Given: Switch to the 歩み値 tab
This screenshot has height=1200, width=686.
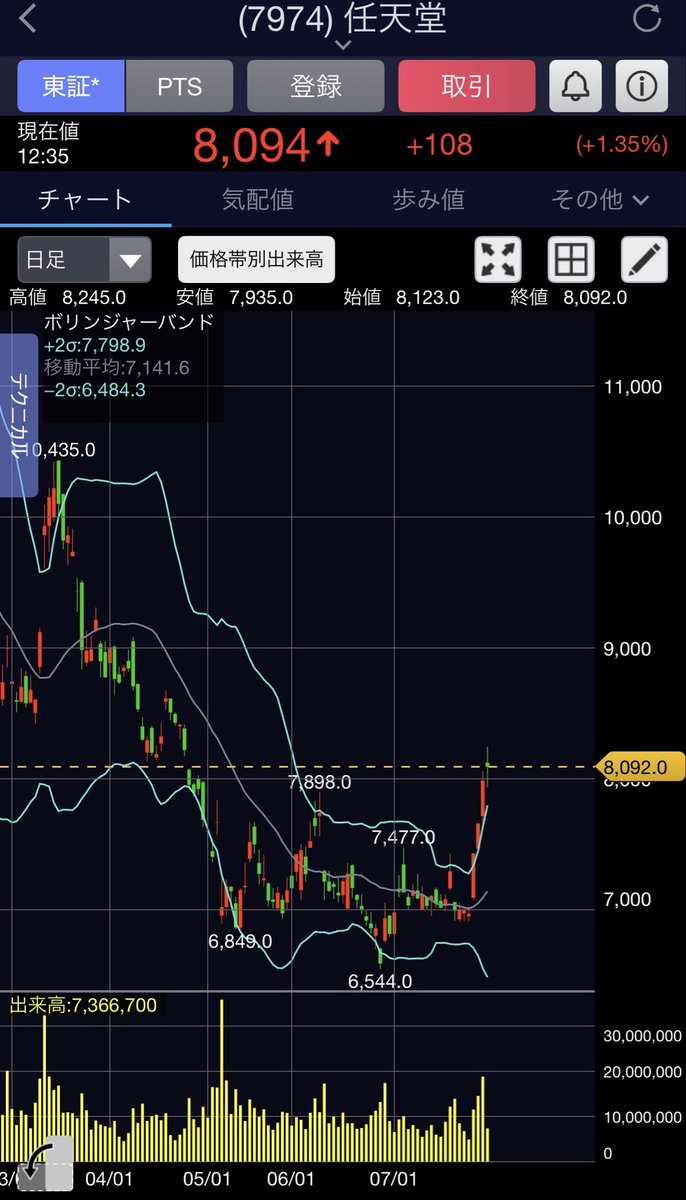Looking at the screenshot, I should pyautogui.click(x=428, y=199).
